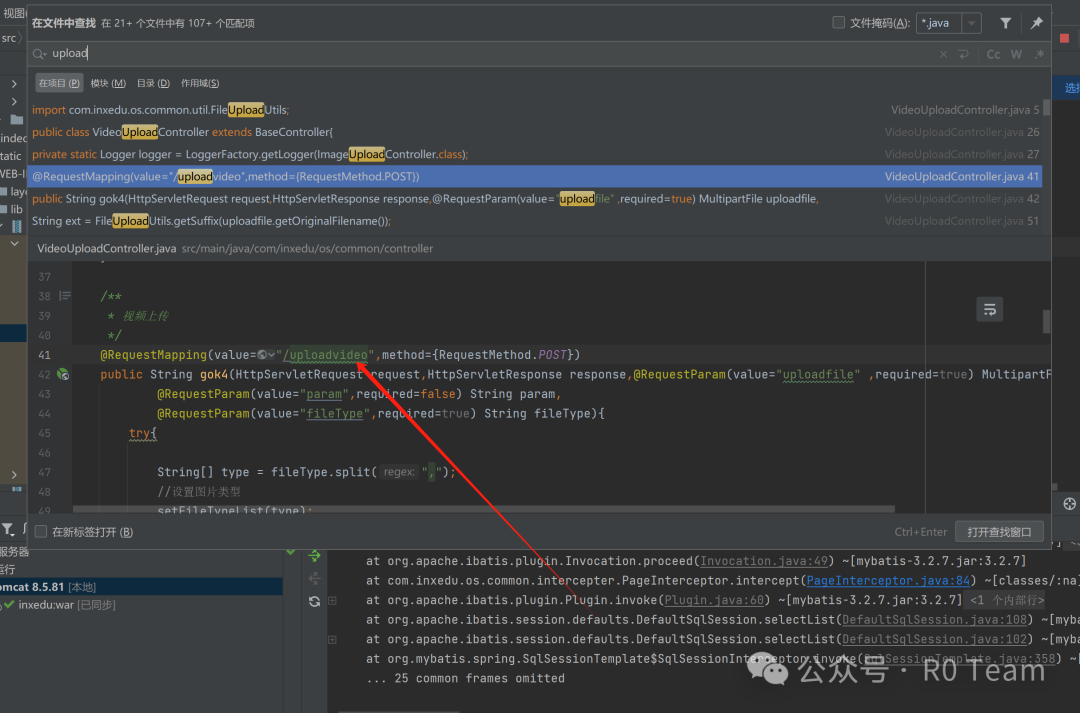Open DefaultSqlSession.java:102 stack trace link

coord(934,640)
